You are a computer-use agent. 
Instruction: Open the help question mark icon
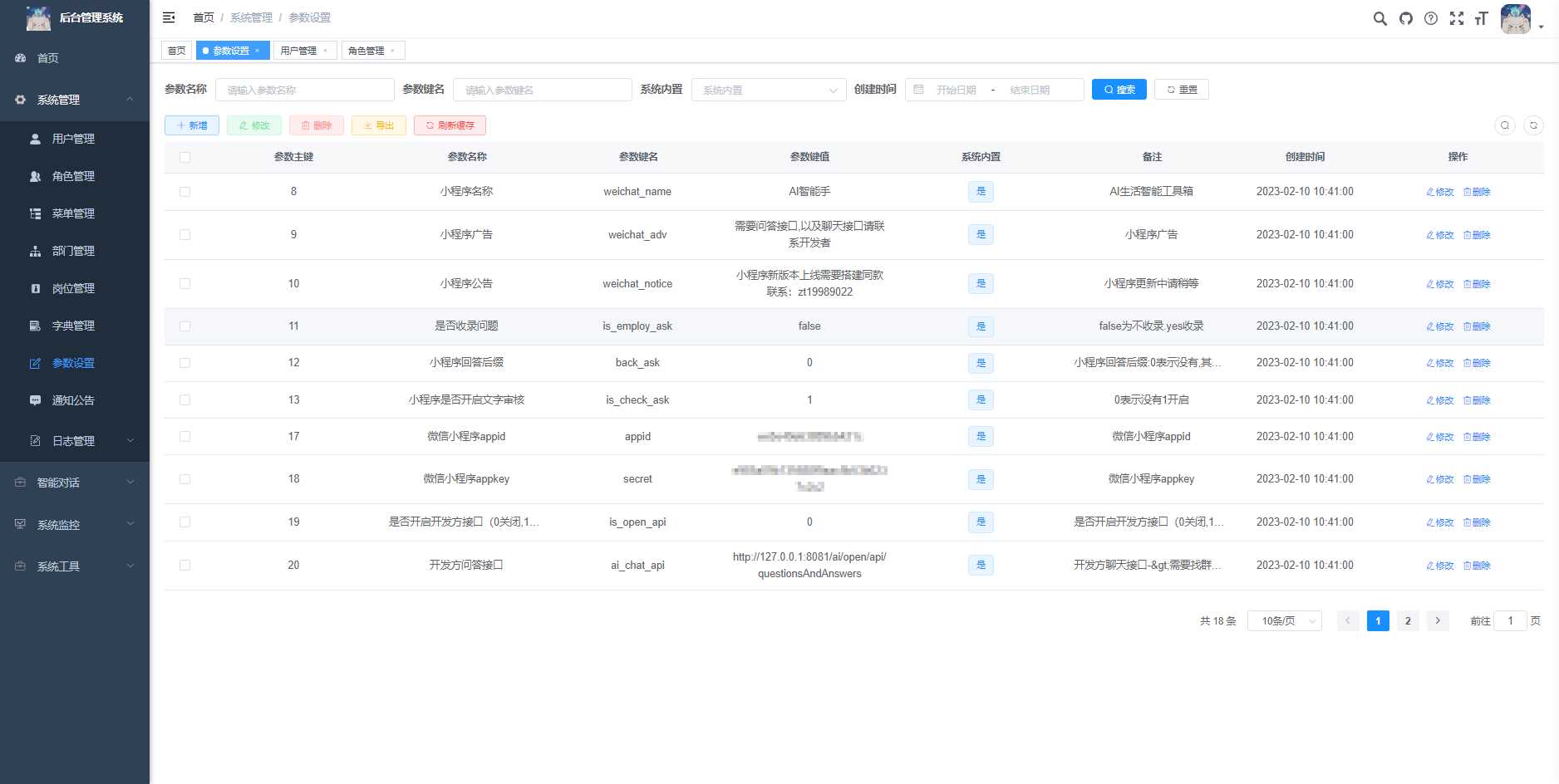[1431, 18]
